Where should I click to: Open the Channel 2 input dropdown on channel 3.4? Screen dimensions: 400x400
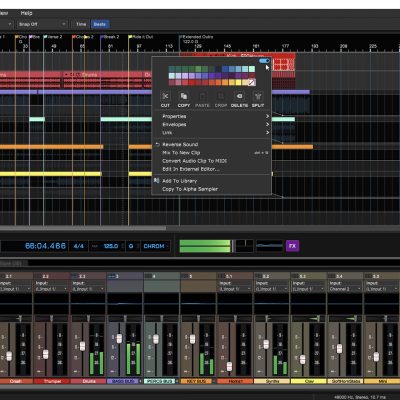(345, 289)
